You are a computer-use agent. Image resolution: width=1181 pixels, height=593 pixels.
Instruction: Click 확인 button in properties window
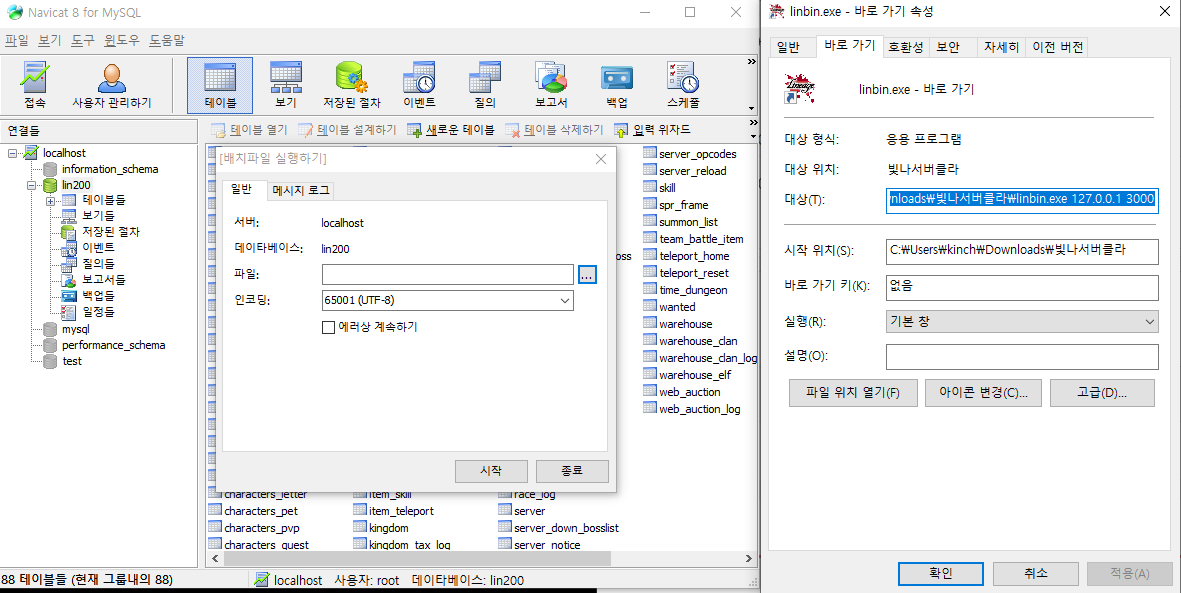pos(941,573)
